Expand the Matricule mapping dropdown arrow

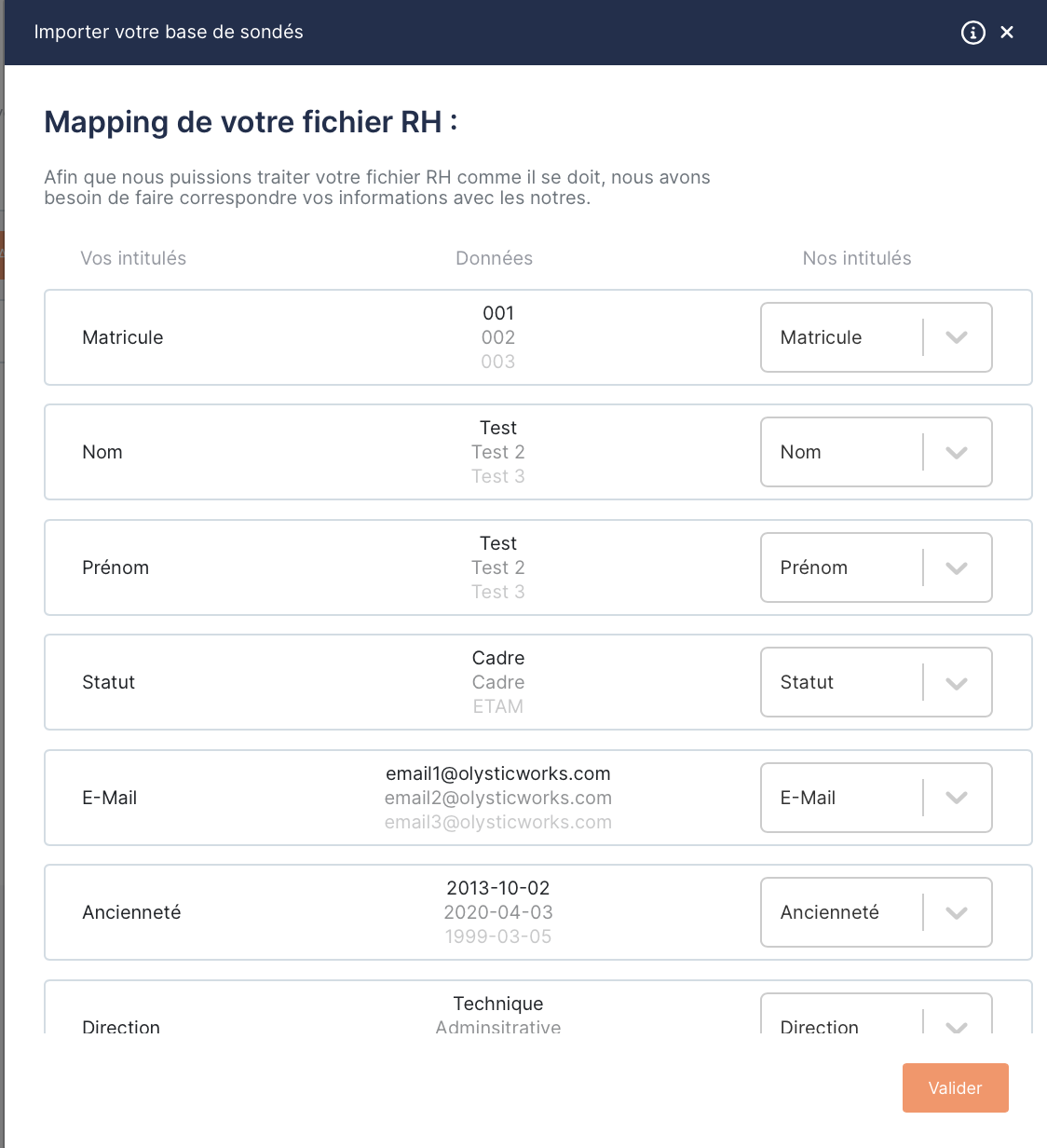pyautogui.click(x=957, y=337)
